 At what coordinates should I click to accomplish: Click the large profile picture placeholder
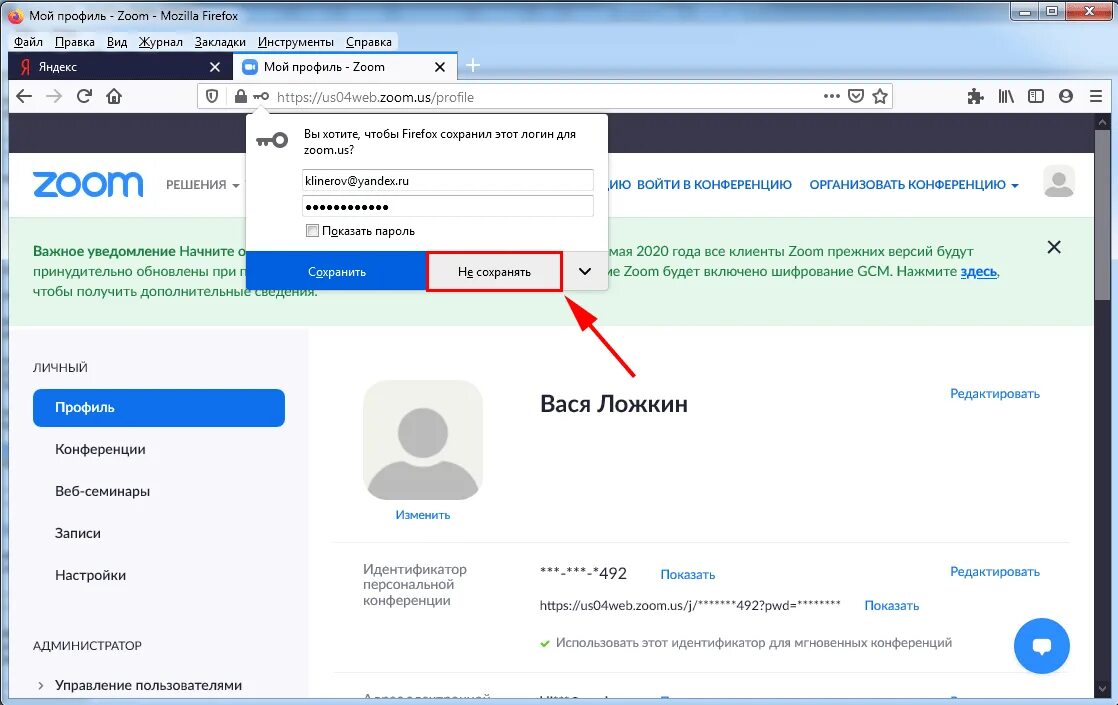(423, 440)
